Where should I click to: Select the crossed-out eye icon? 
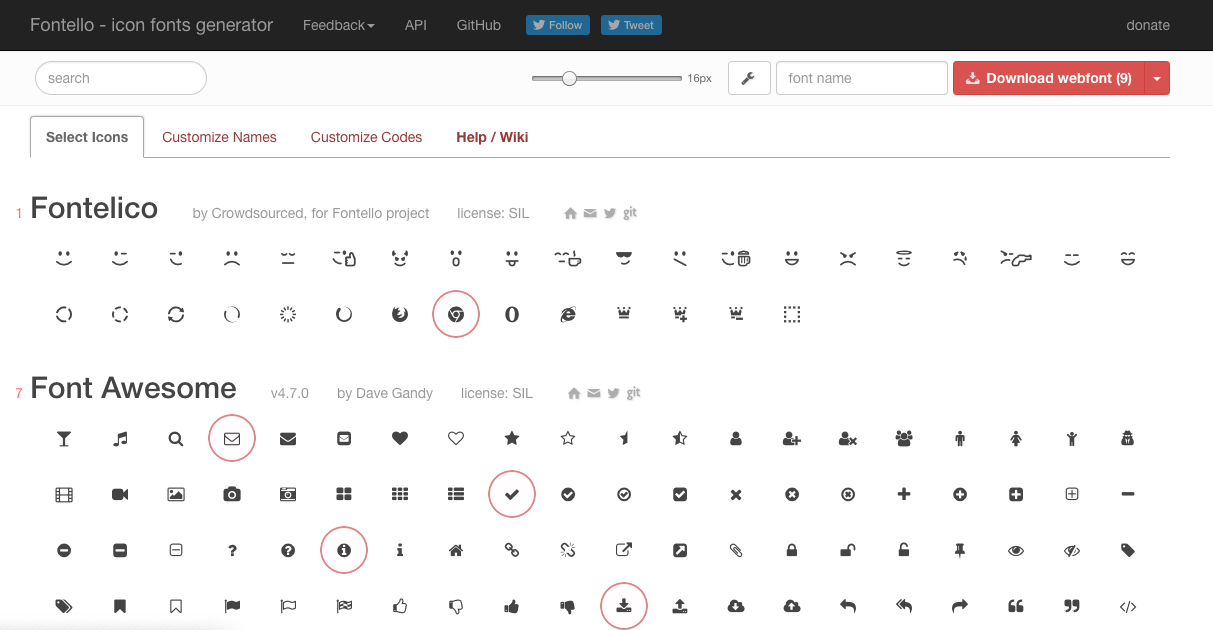point(1072,550)
